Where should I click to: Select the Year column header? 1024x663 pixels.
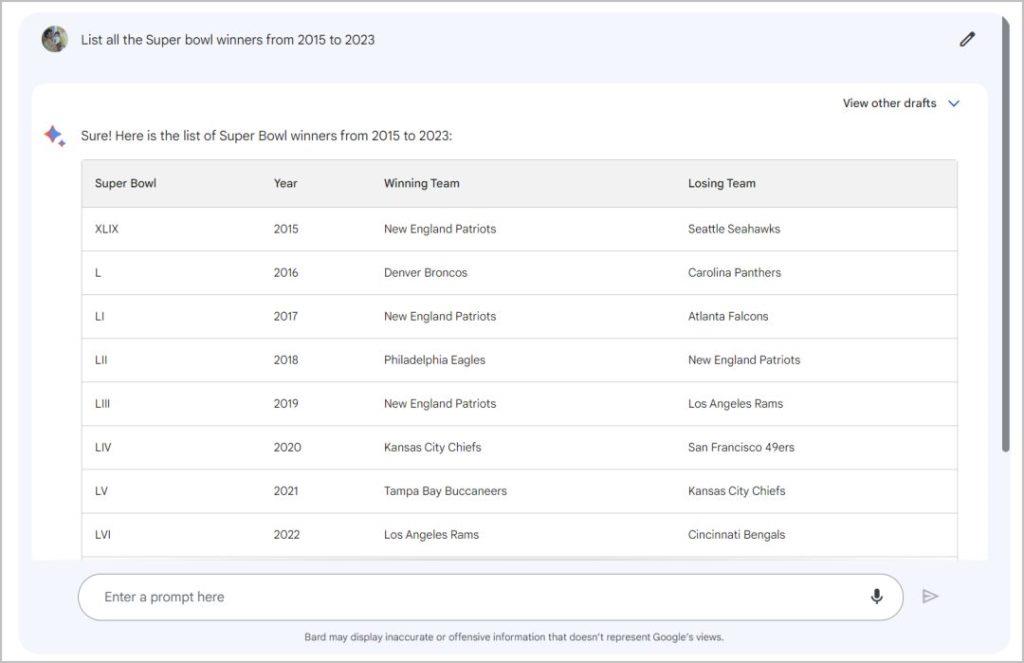(x=285, y=184)
